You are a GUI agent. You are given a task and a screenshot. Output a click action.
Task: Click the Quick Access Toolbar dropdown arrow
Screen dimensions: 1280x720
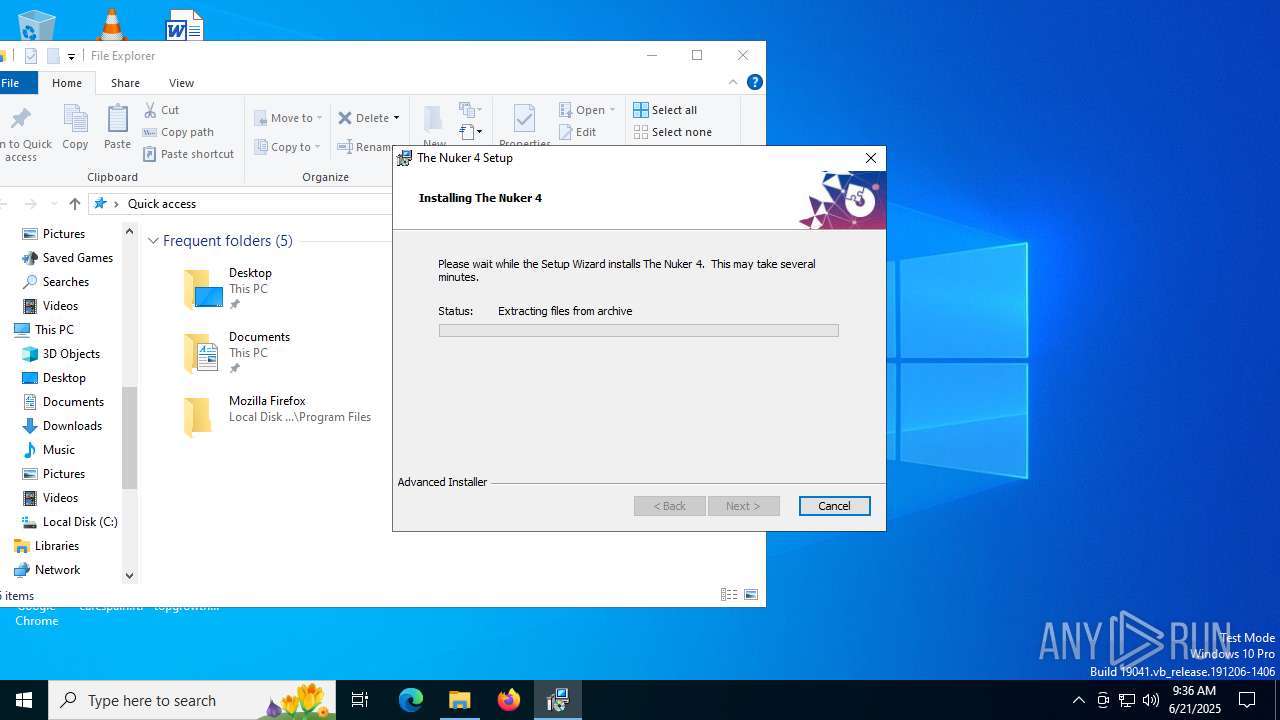pyautogui.click(x=71, y=57)
